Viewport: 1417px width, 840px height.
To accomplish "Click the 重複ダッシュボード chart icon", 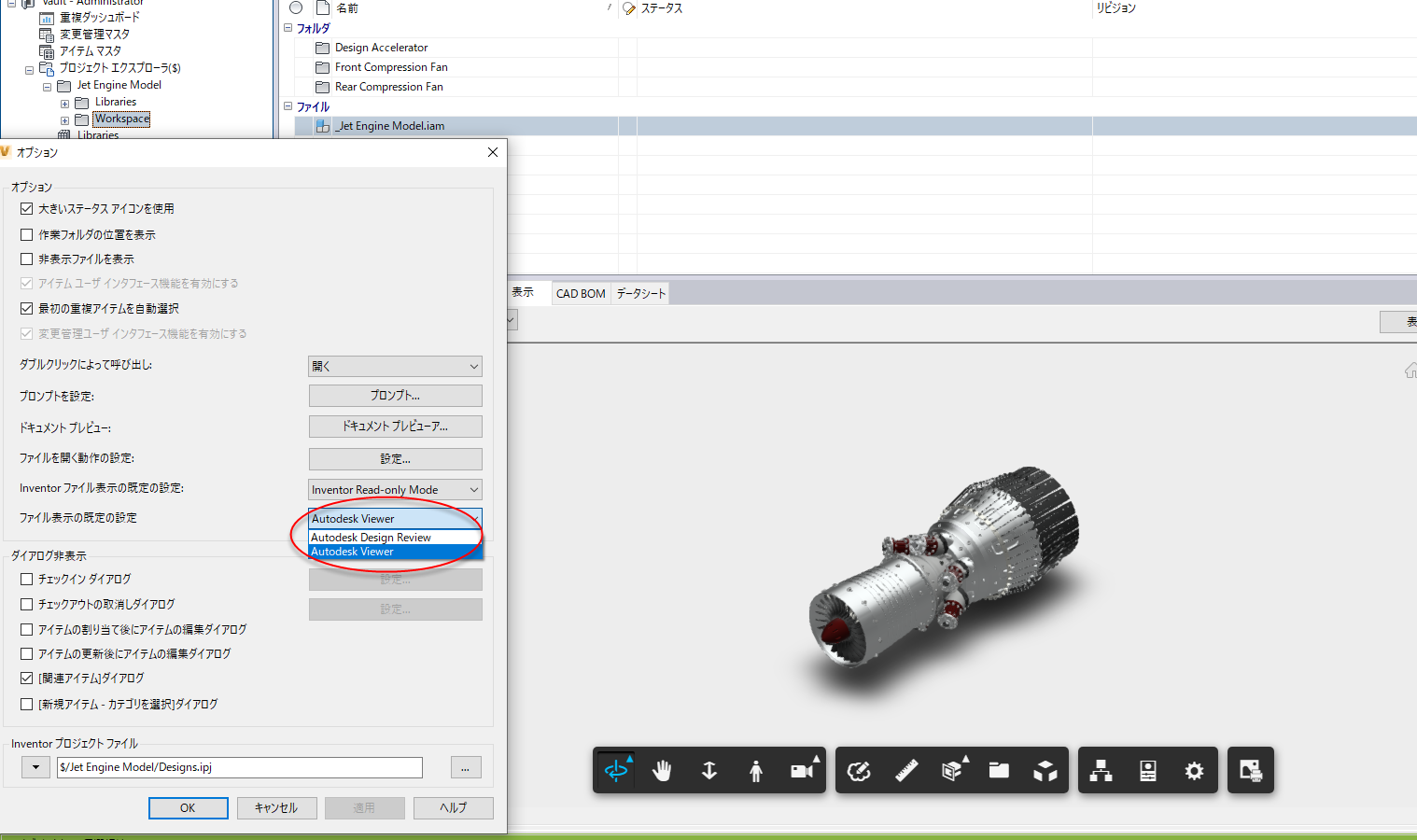I will (47, 18).
